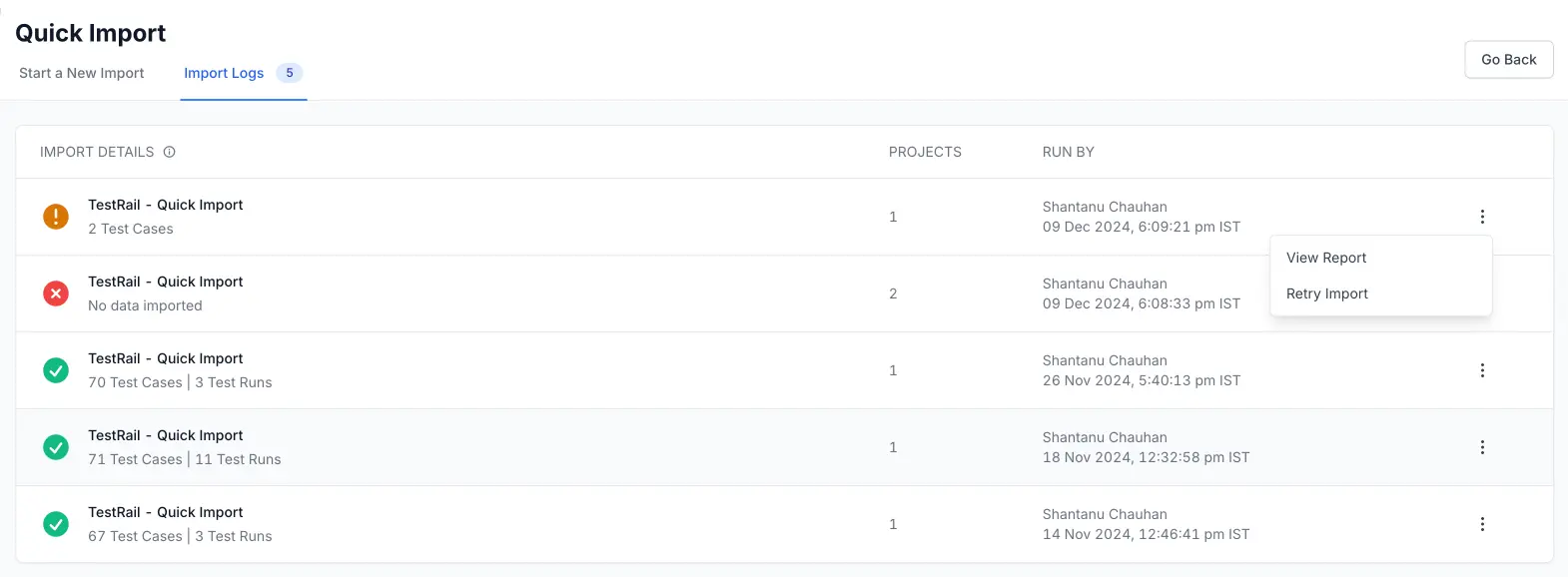Switch to the Start a New Import tab
Image resolution: width=1568 pixels, height=577 pixels.
(x=82, y=73)
